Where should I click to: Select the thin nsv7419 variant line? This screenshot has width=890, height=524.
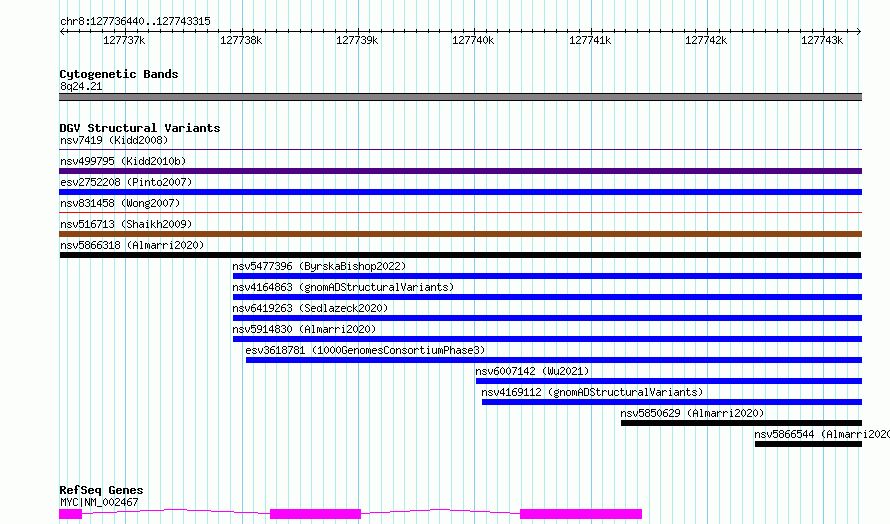460,150
